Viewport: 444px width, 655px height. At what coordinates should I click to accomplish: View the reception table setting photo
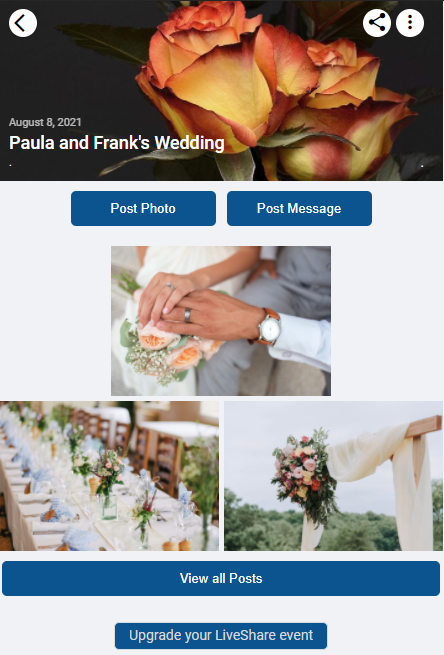pyautogui.click(x=109, y=476)
